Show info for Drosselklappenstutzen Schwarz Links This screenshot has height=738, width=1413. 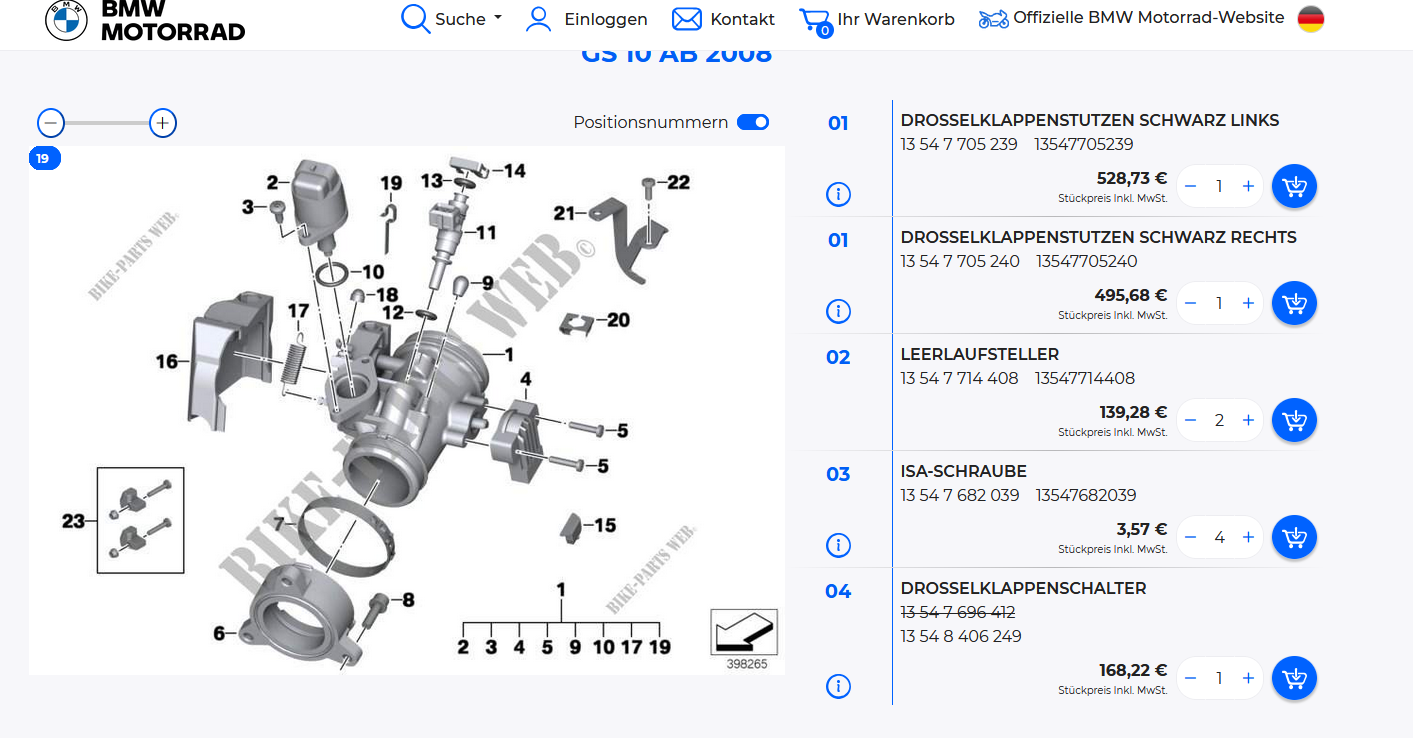click(838, 194)
